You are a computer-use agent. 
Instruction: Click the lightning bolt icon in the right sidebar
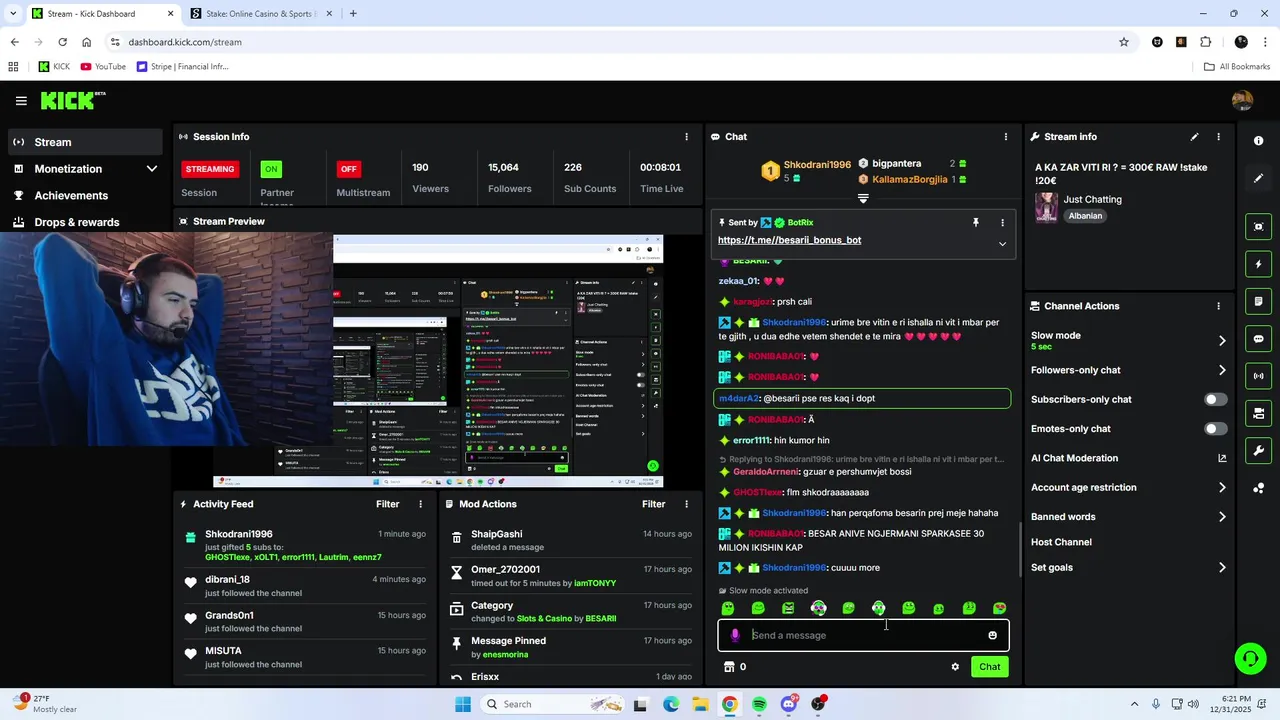1258,264
